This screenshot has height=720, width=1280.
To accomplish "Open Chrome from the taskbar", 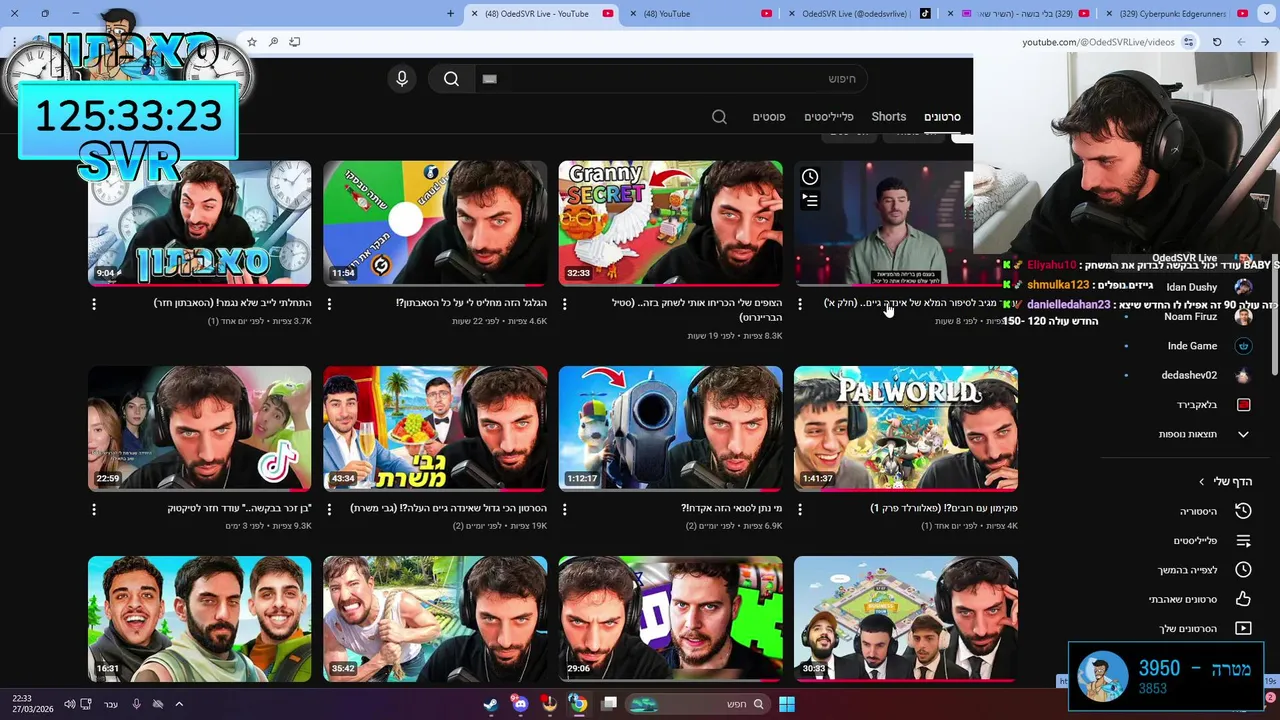I will click(578, 704).
